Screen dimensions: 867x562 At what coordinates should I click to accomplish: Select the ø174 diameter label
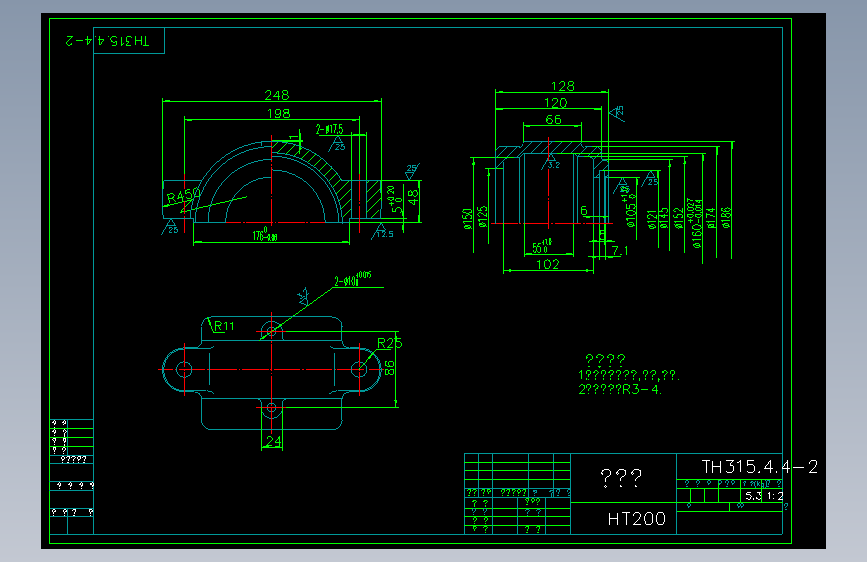(711, 218)
